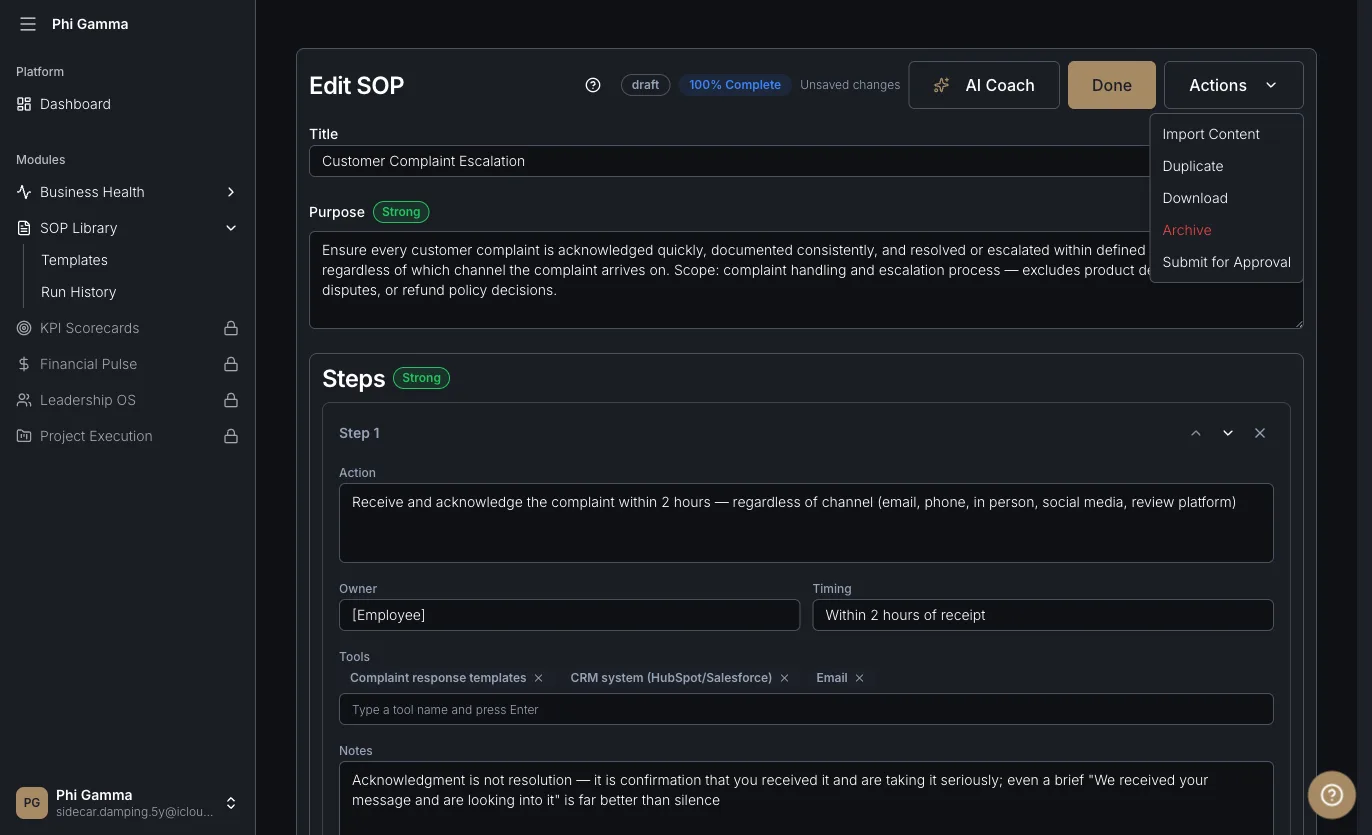Click the Business Health pulse icon

[x=24, y=192]
